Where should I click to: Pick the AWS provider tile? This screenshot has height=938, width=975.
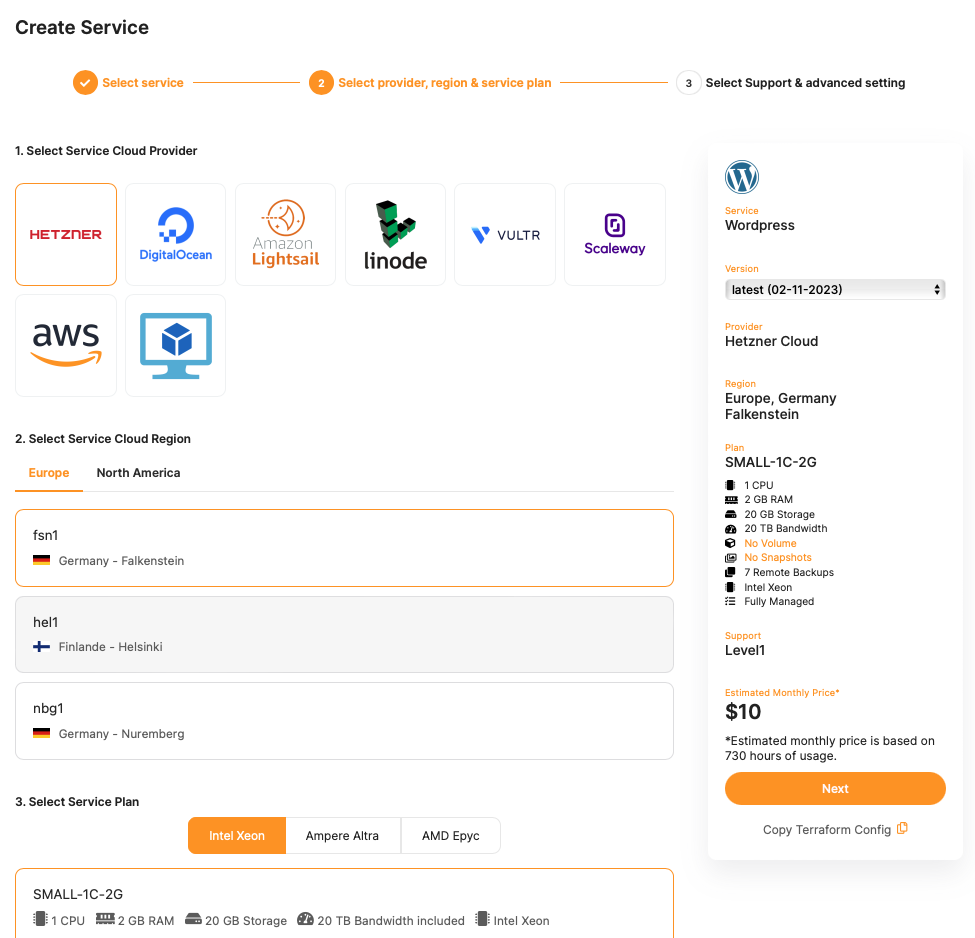tap(66, 345)
